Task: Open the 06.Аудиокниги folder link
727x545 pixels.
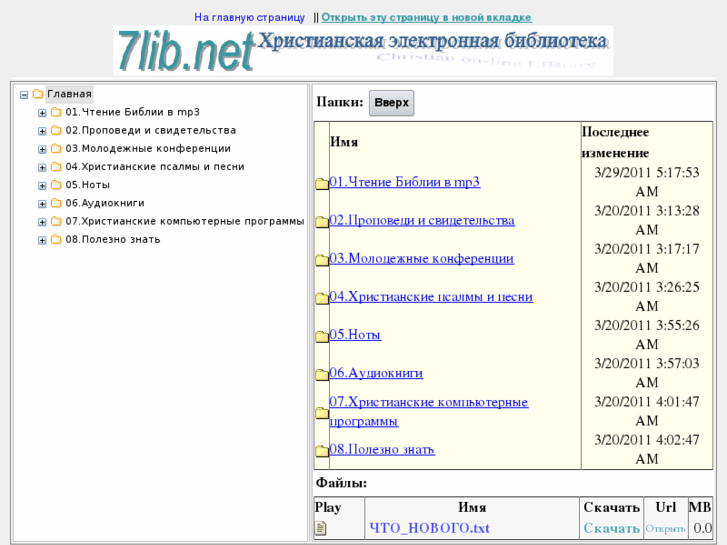Action: point(376,372)
